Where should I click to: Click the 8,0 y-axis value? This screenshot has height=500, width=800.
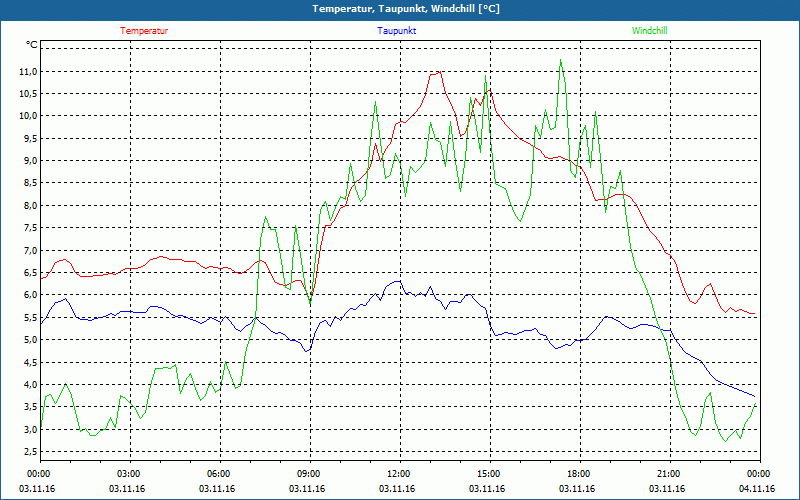(x=29, y=206)
